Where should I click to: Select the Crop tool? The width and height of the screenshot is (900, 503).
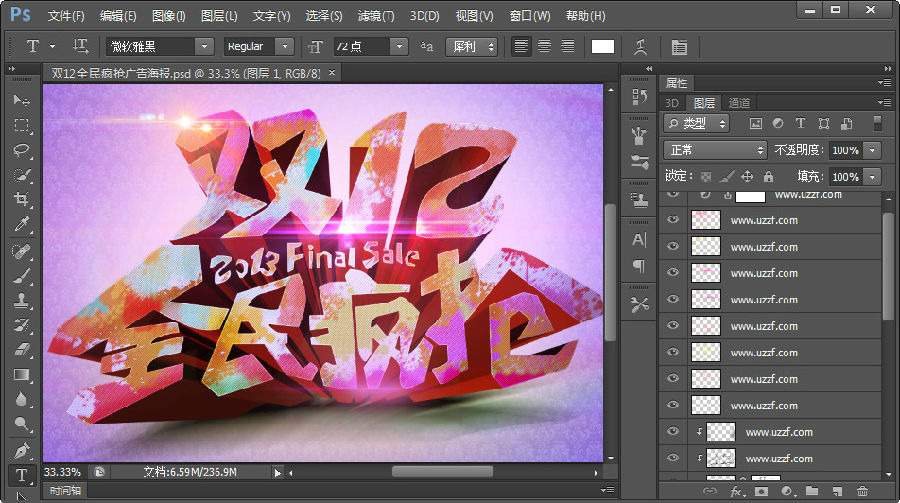coord(21,199)
